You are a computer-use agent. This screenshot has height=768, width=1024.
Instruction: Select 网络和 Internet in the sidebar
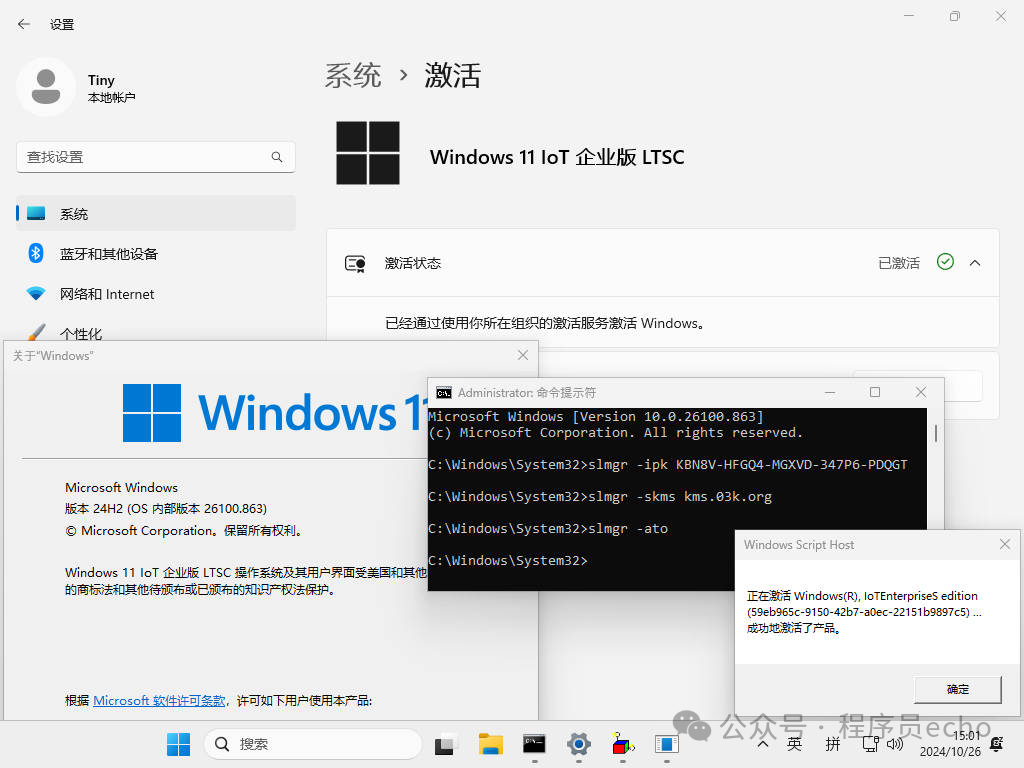[x=107, y=294]
